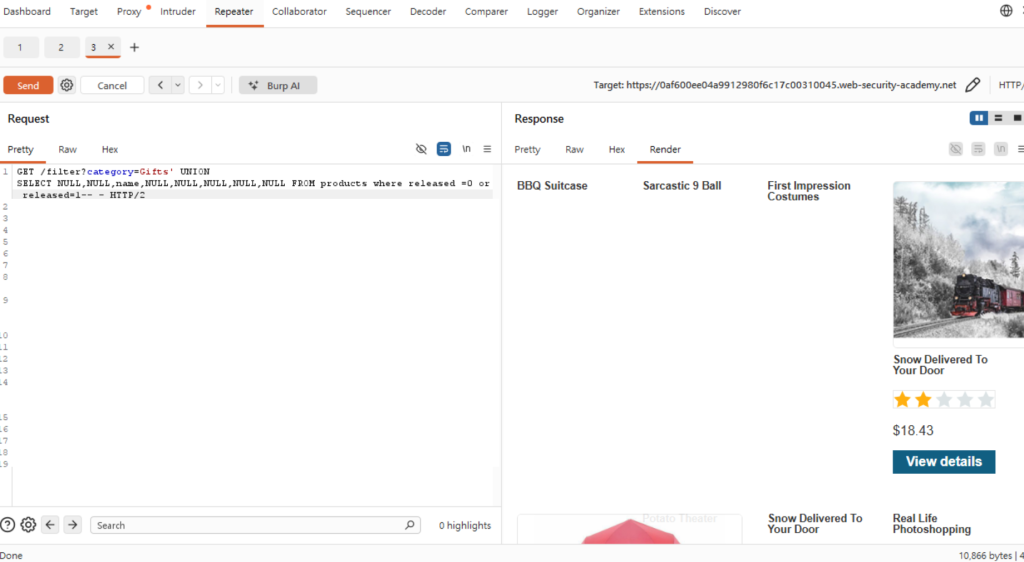Open send settings gear next to Send
1024x562 pixels.
[67, 85]
